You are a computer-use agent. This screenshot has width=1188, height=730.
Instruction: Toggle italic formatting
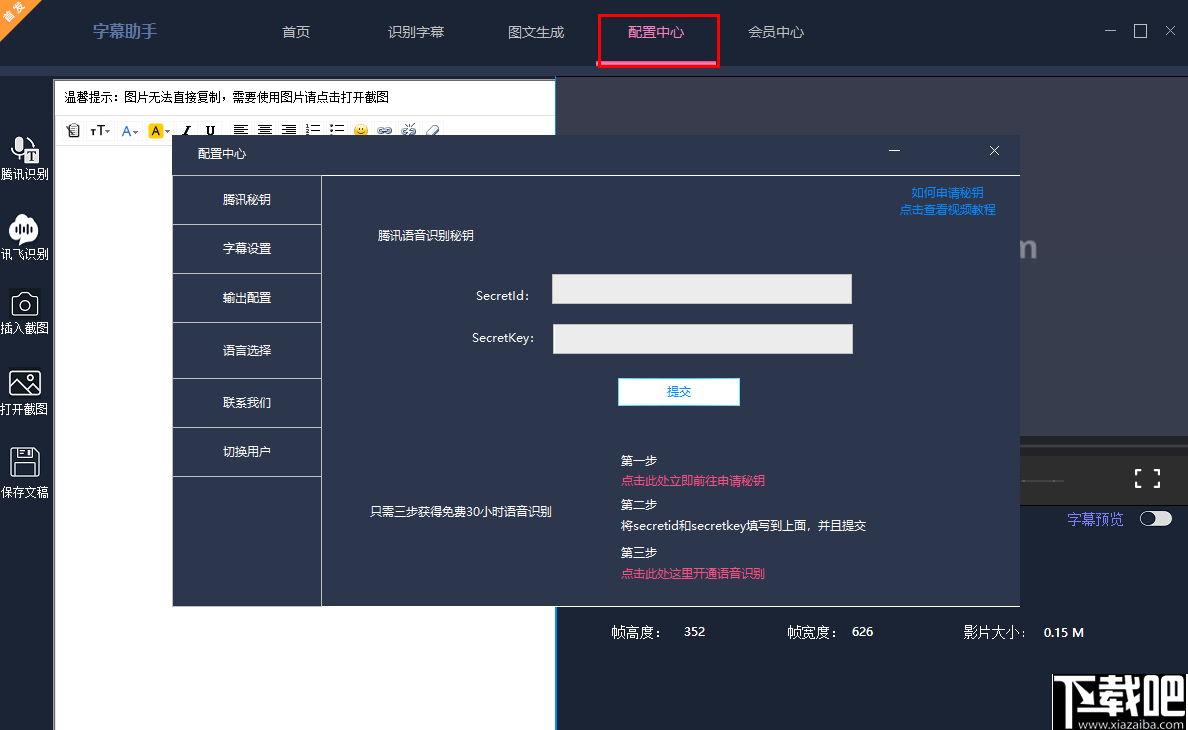coord(186,130)
